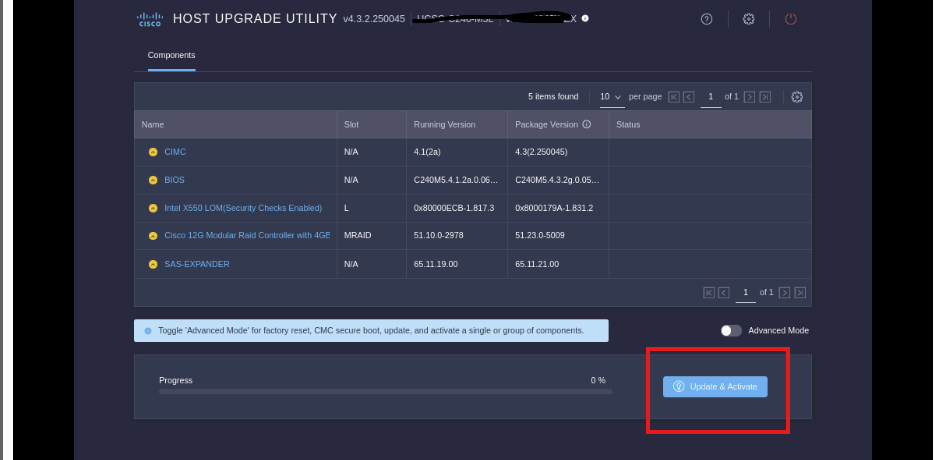This screenshot has width=935, height=460.
Task: Go to next page in top pagination
Action: (750, 97)
